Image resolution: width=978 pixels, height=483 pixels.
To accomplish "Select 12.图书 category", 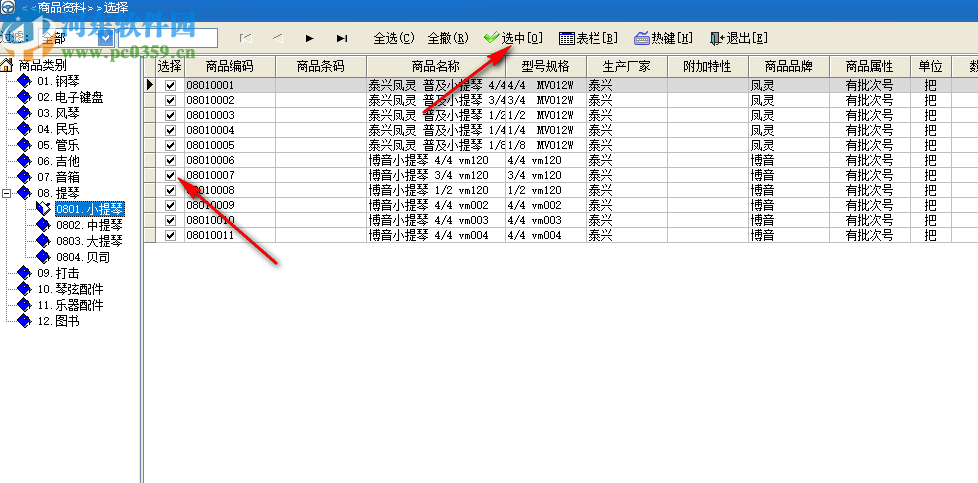I will coord(58,321).
